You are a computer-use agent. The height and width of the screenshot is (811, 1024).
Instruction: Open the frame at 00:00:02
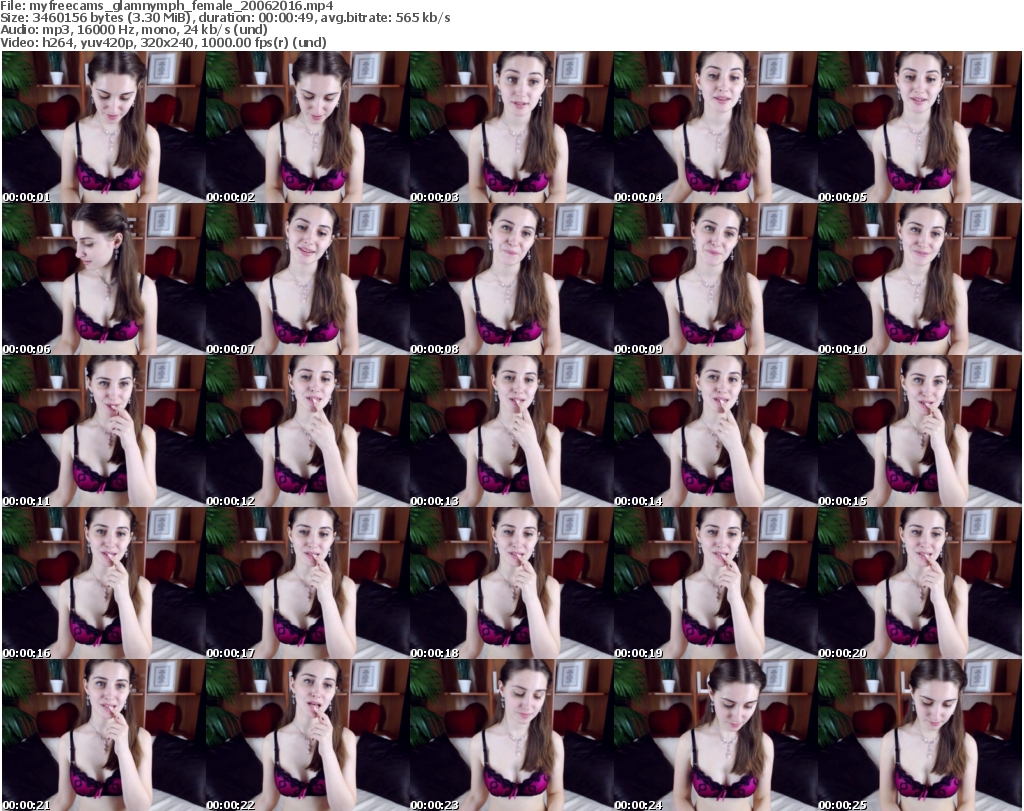point(307,127)
